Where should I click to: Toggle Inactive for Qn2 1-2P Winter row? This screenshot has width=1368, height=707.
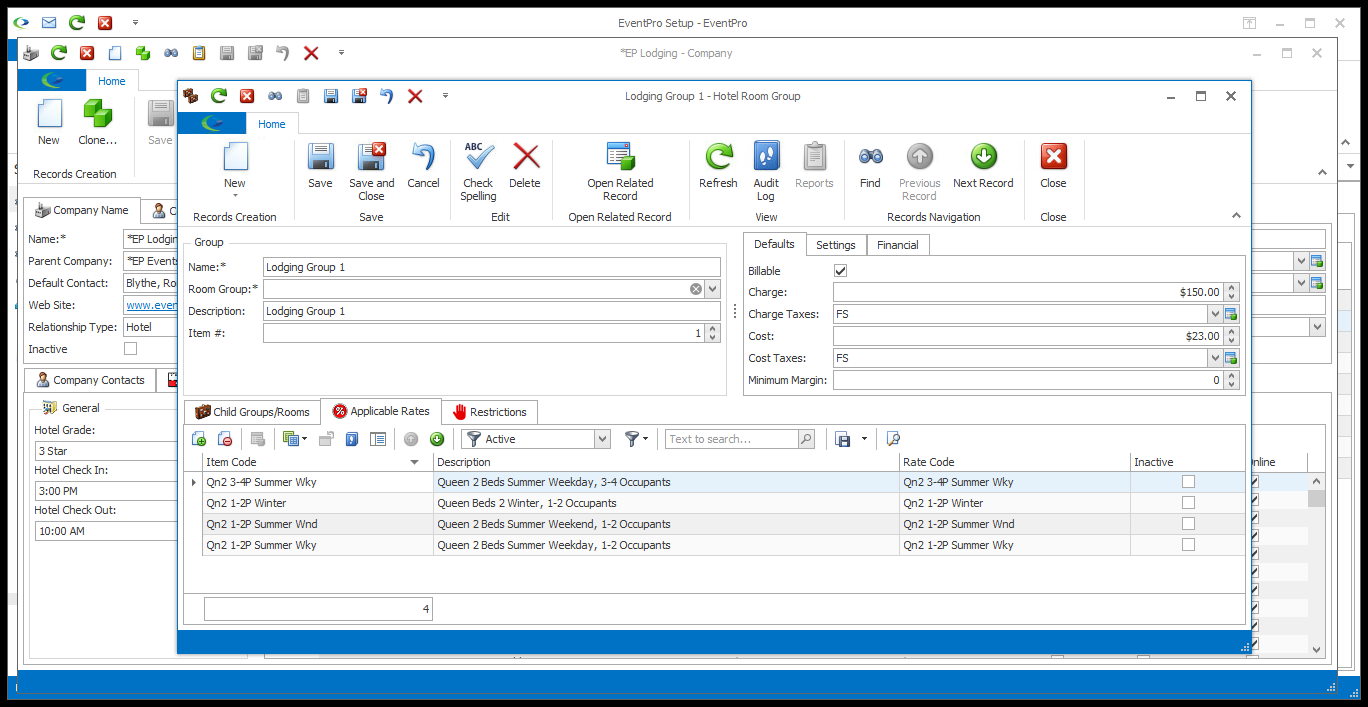coord(1188,503)
